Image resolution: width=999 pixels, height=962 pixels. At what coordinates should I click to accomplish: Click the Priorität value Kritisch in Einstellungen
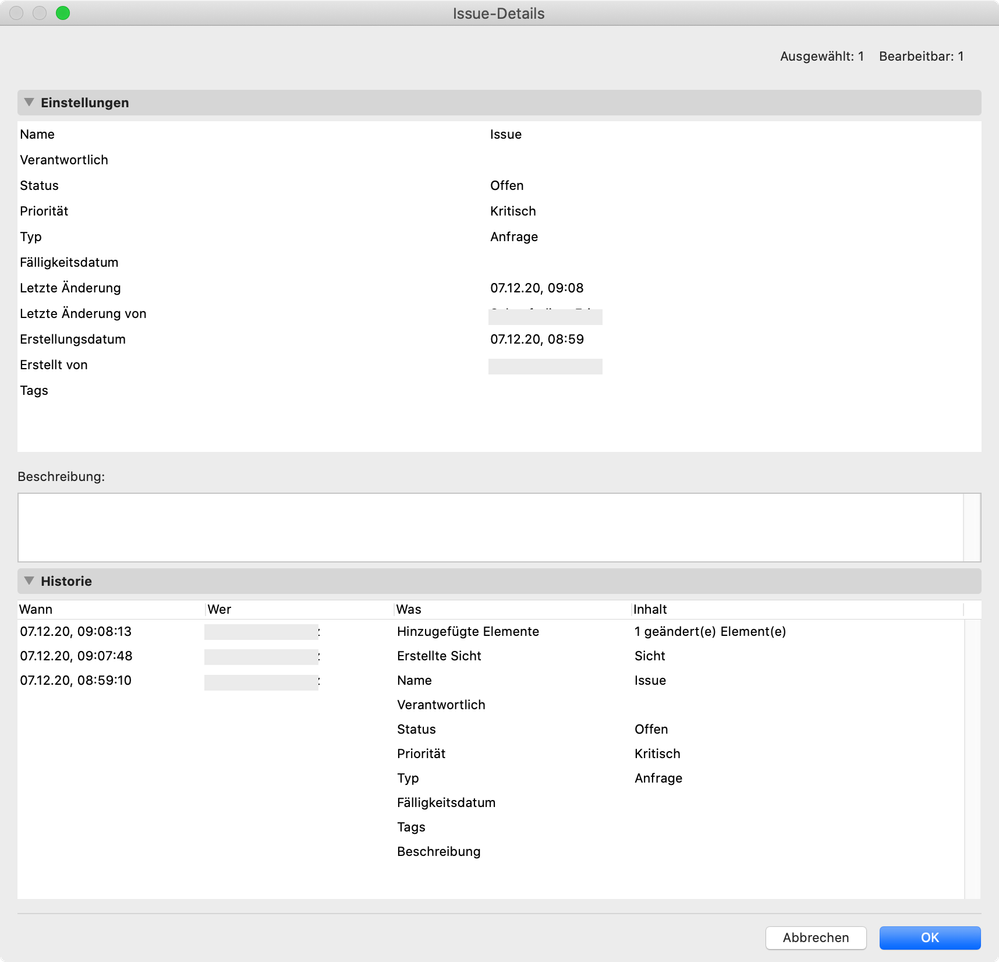(x=513, y=211)
